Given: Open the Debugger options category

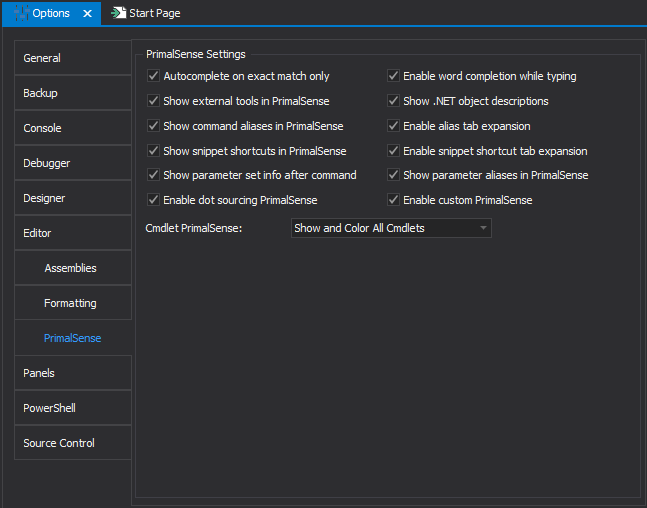Looking at the screenshot, I should coord(73,163).
